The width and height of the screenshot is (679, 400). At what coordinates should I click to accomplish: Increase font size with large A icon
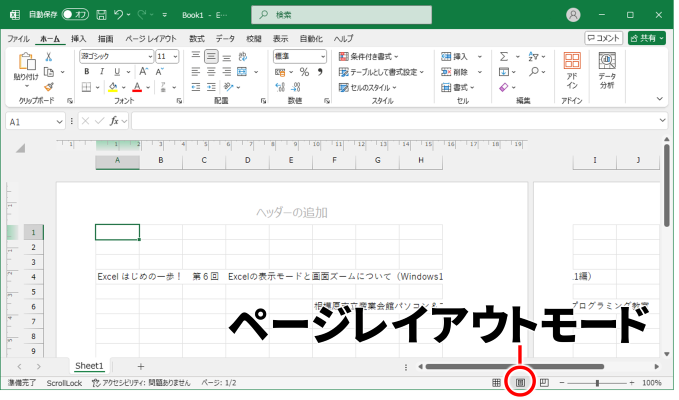pyautogui.click(x=143, y=71)
